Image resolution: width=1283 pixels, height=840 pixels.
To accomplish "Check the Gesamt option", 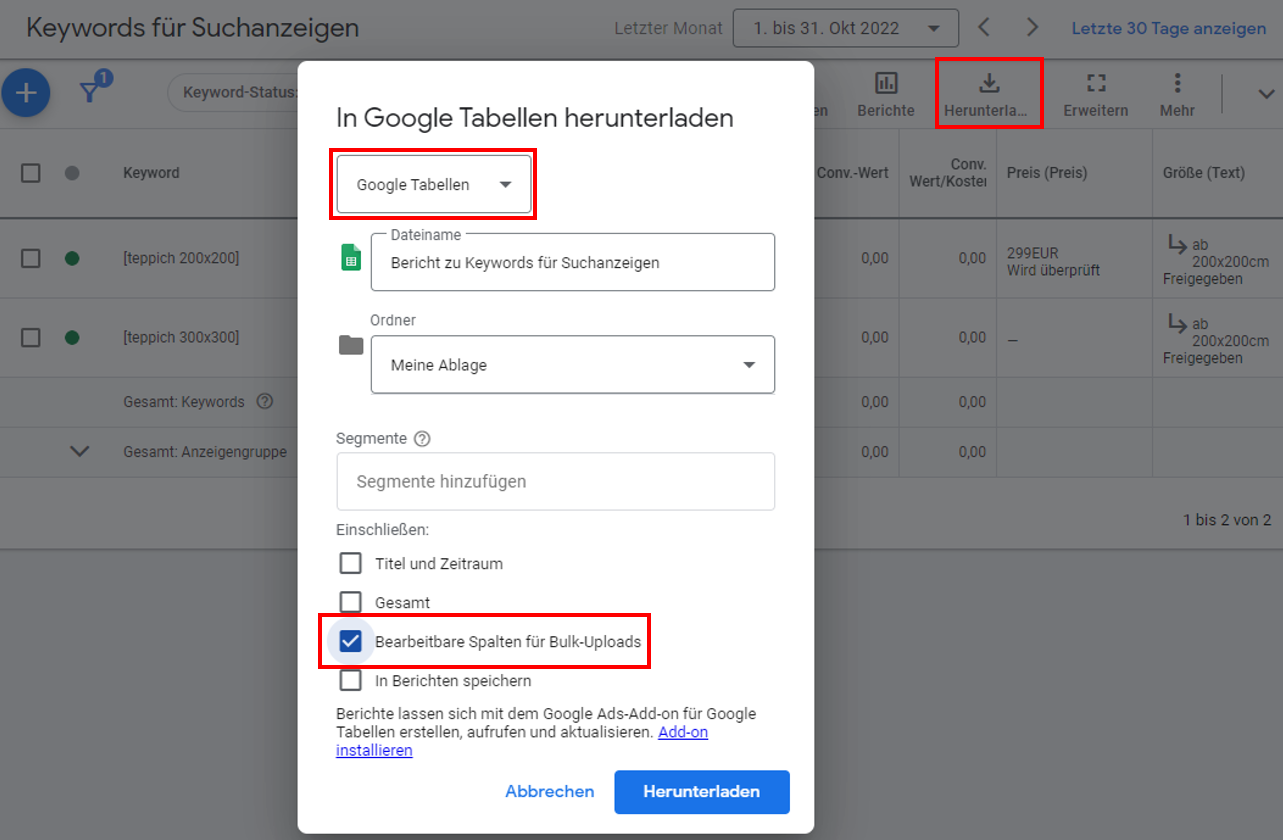I will click(x=350, y=602).
